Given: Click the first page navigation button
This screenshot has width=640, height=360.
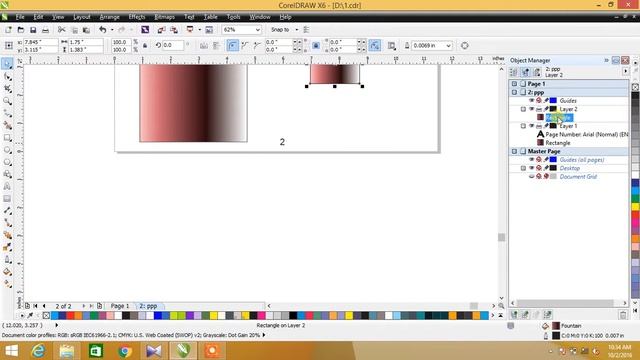Looking at the screenshot, I should pyautogui.click(x=36, y=306).
